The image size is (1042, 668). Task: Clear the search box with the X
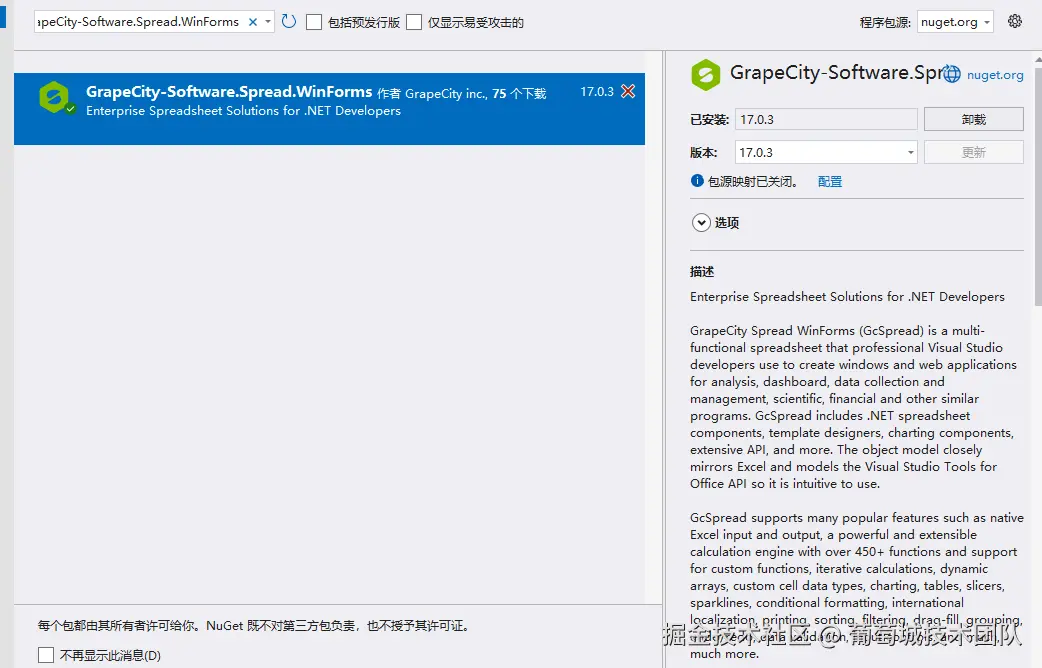(253, 22)
